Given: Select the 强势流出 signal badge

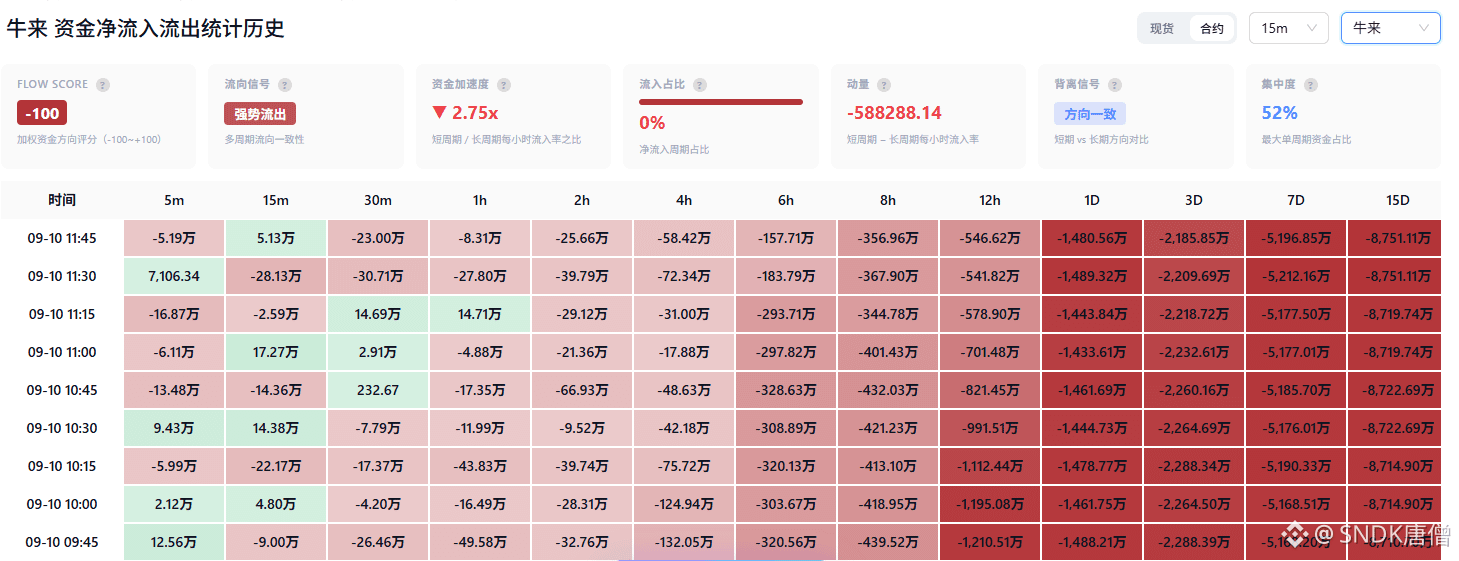Looking at the screenshot, I should [x=260, y=114].
